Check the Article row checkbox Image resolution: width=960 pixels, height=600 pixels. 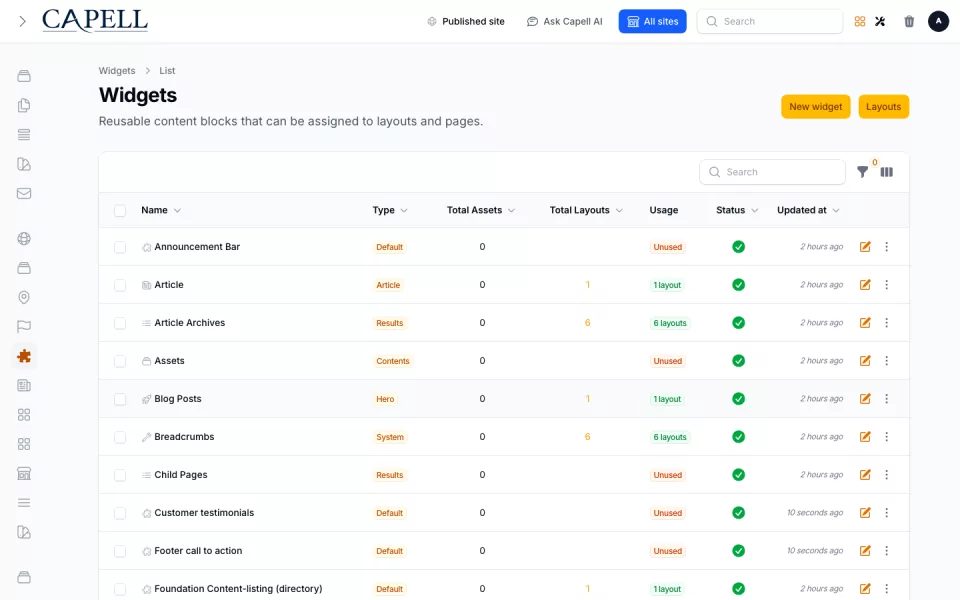tap(120, 285)
